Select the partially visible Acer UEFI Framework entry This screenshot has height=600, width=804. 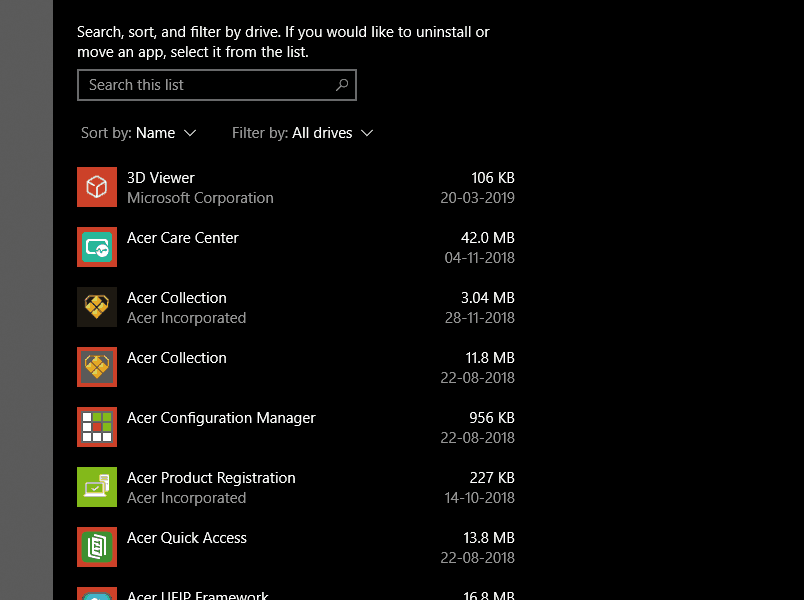tap(197, 595)
